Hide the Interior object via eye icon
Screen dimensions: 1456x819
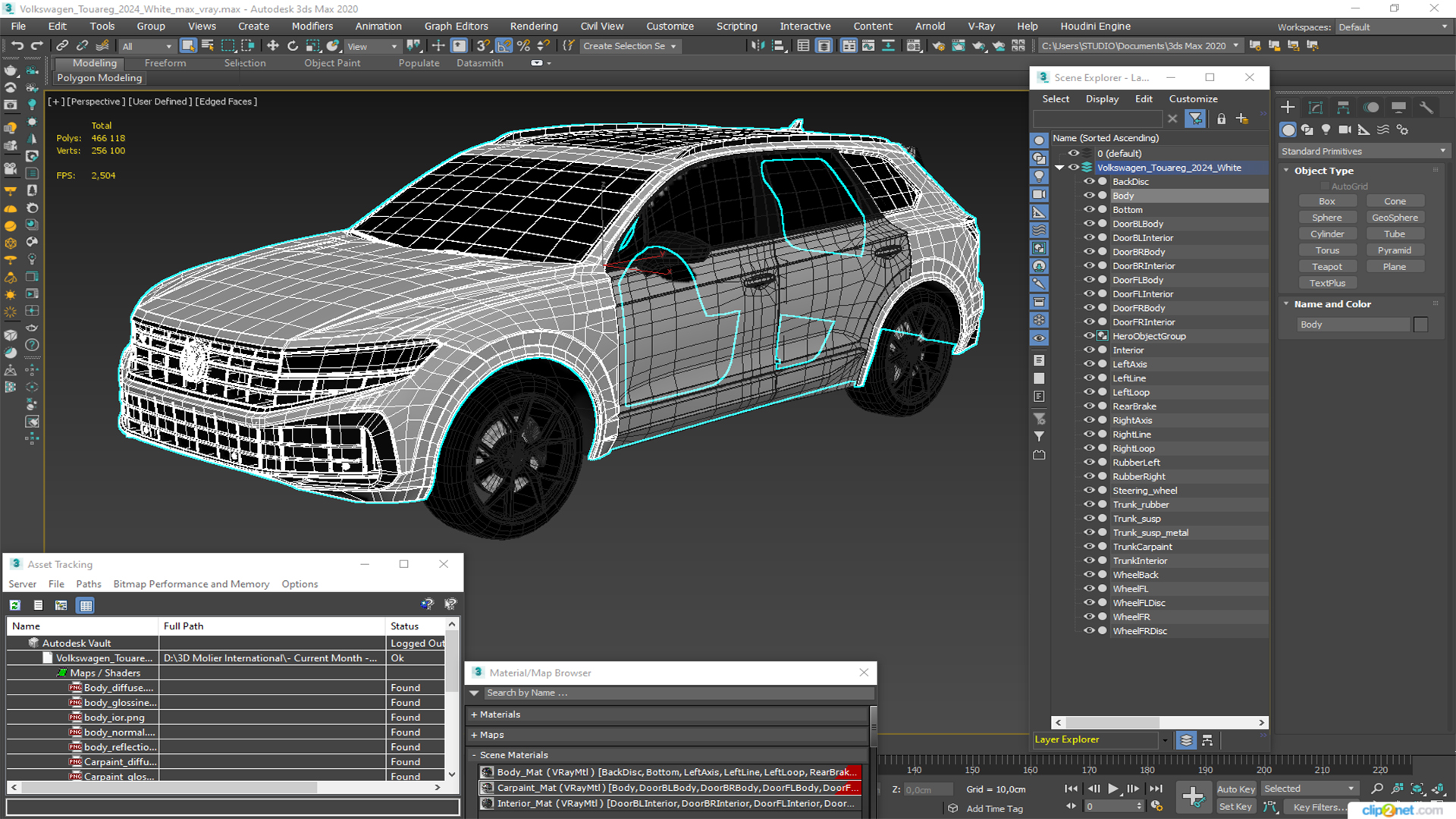pos(1089,350)
